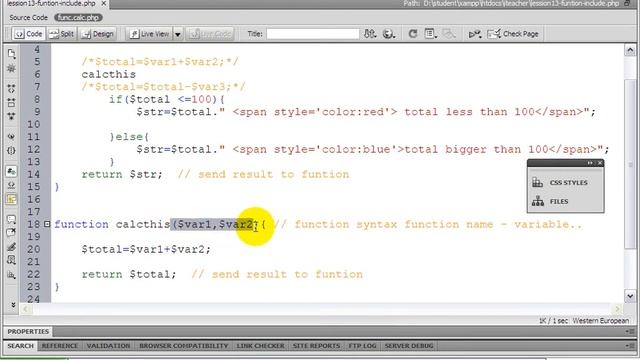Toggle Highlight Invalid Code icon

[x=11, y=185]
